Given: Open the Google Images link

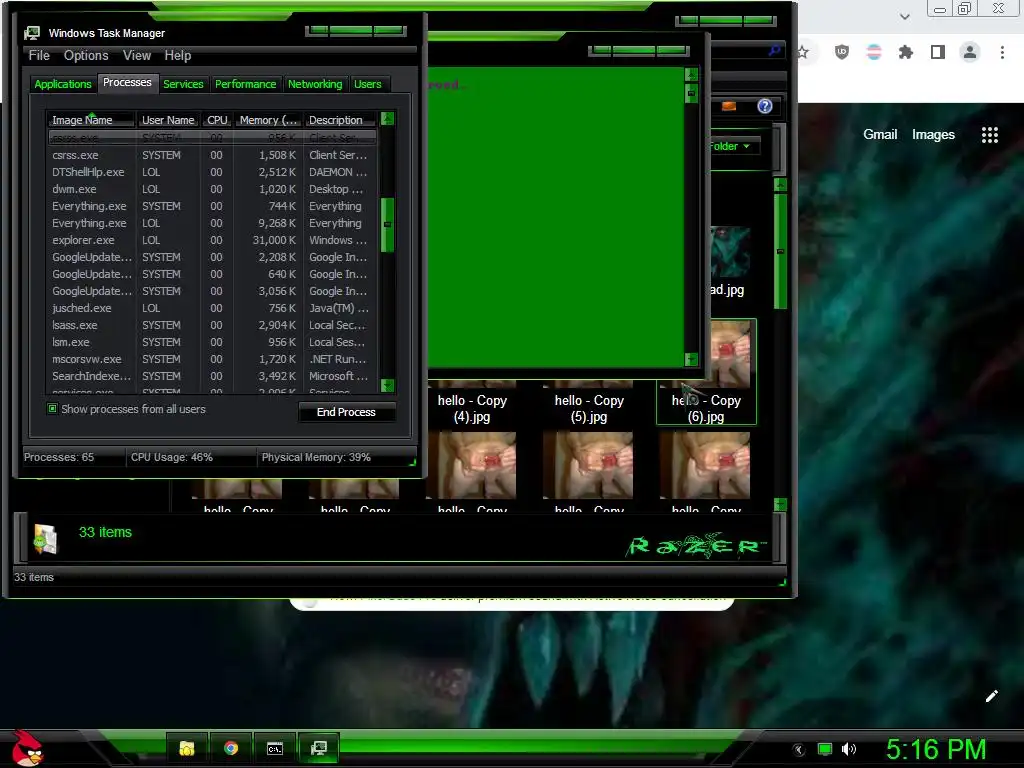Looking at the screenshot, I should click(x=933, y=135).
